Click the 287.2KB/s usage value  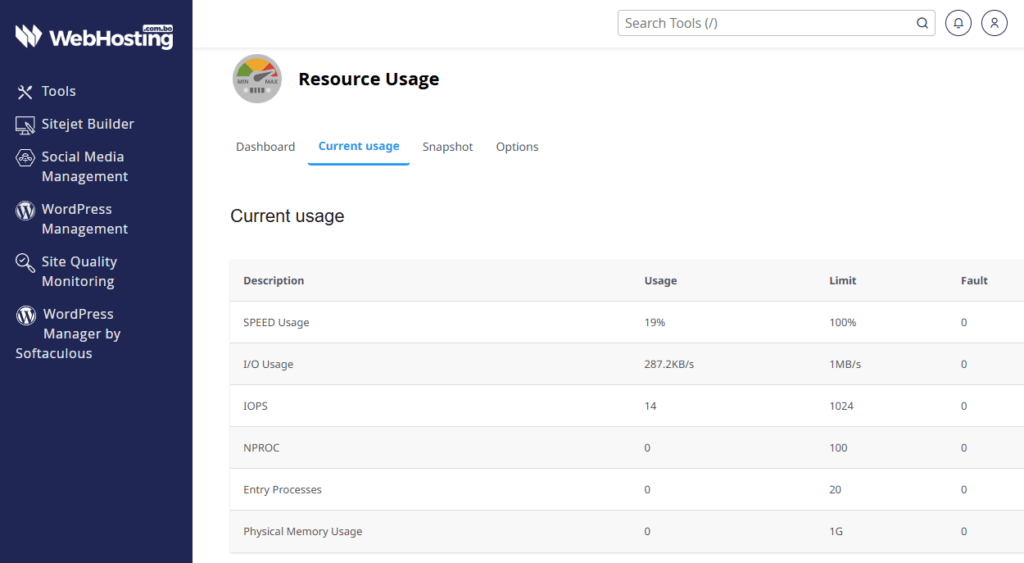[669, 364]
